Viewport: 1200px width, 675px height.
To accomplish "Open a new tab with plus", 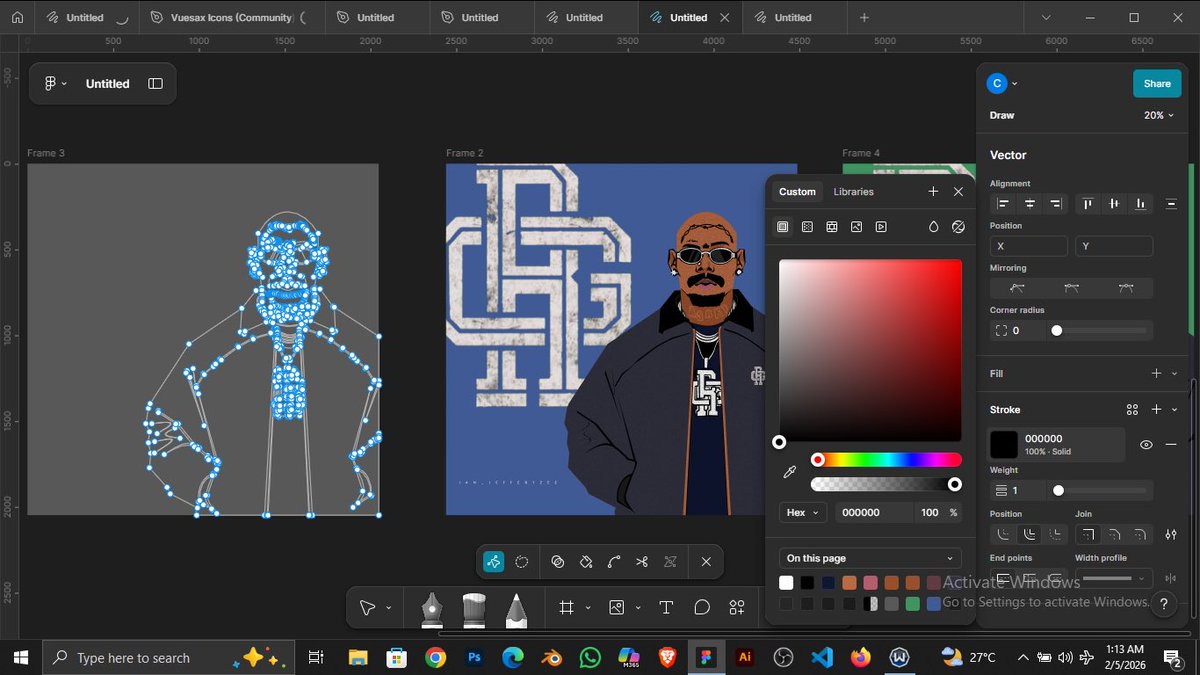I will tap(864, 17).
